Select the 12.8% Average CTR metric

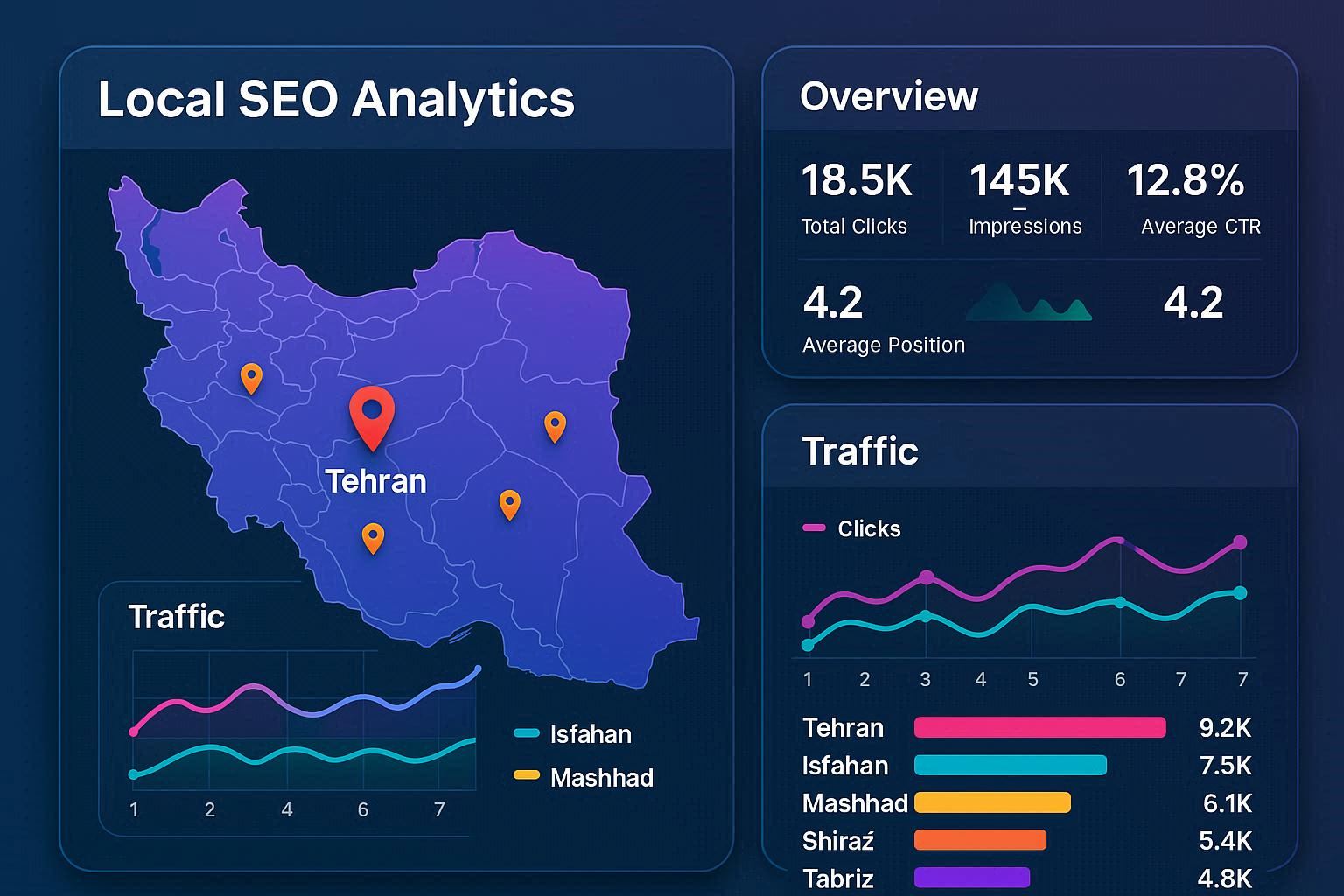(1186, 181)
